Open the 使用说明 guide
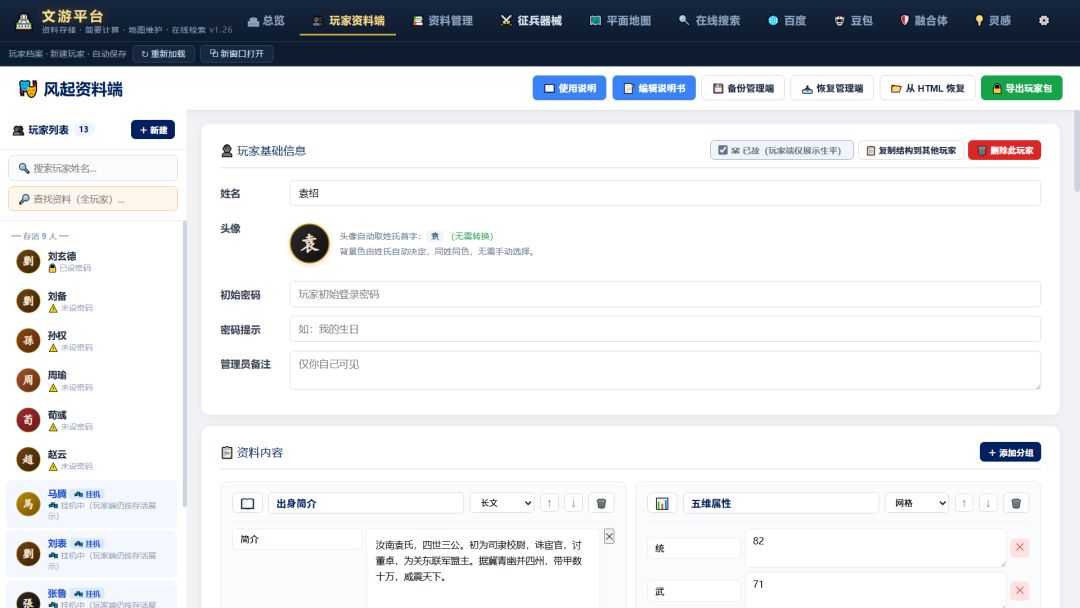 tap(569, 88)
